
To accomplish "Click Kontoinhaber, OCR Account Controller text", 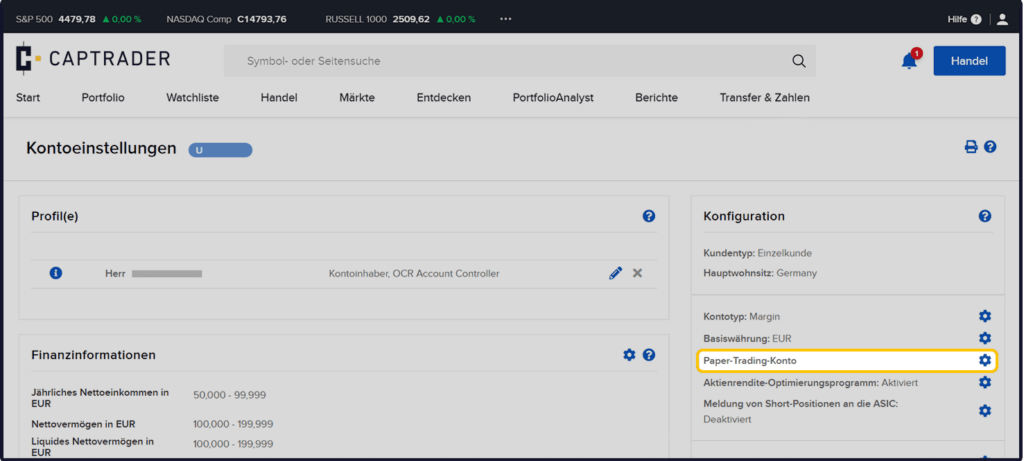I will [414, 274].
